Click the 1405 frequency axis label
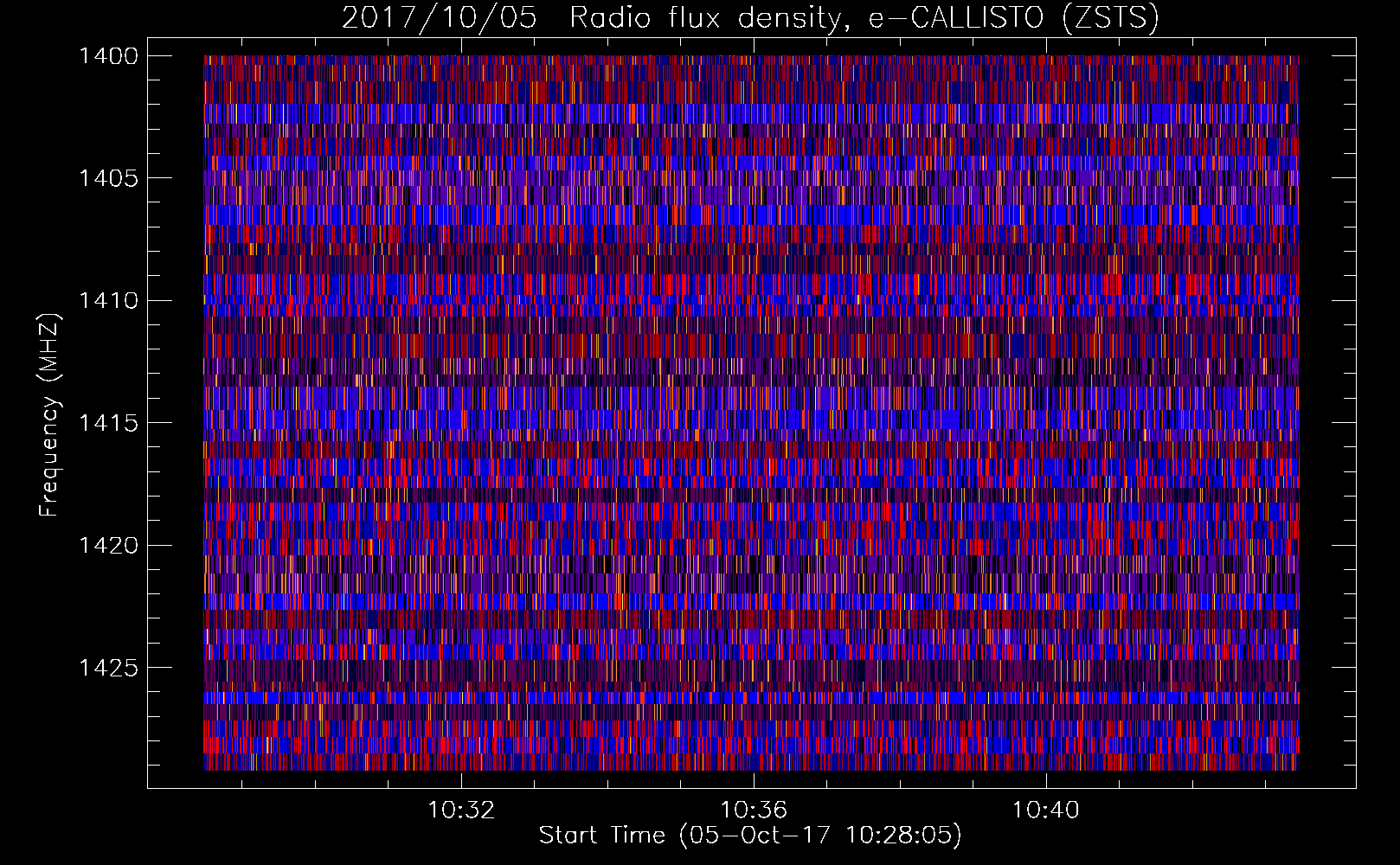1400x865 pixels. (x=108, y=178)
